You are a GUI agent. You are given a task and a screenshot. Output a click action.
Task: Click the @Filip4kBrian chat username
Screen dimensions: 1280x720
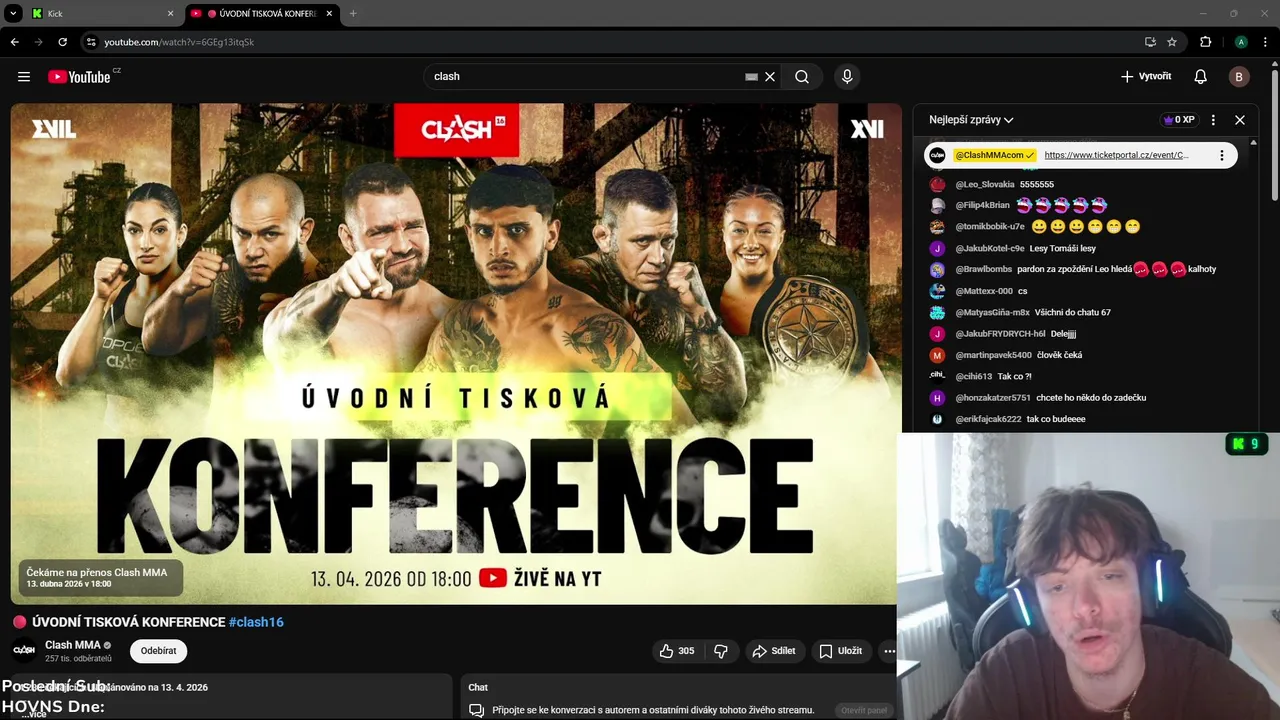(x=983, y=206)
